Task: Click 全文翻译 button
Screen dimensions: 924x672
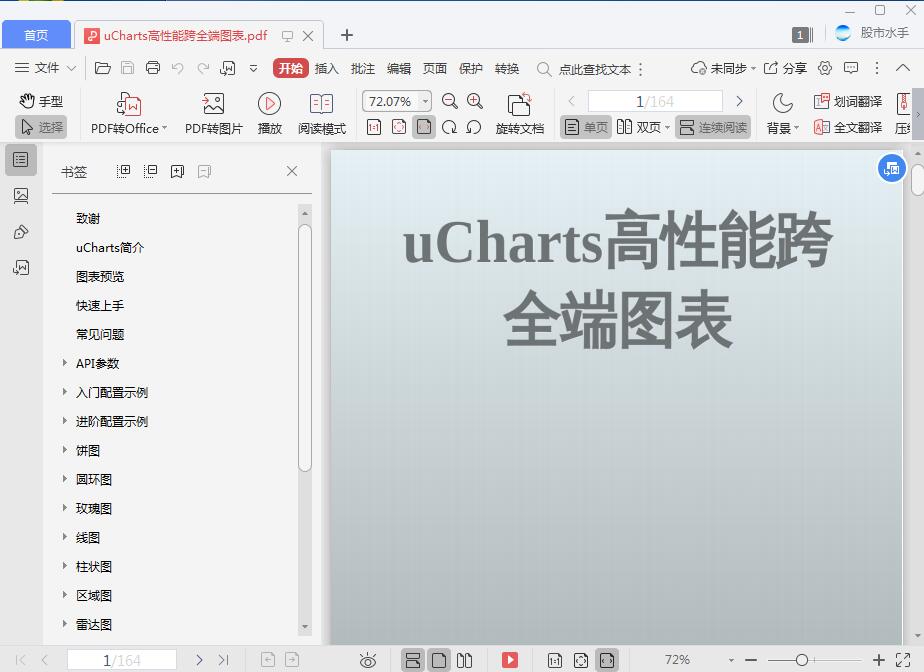Action: click(x=847, y=127)
